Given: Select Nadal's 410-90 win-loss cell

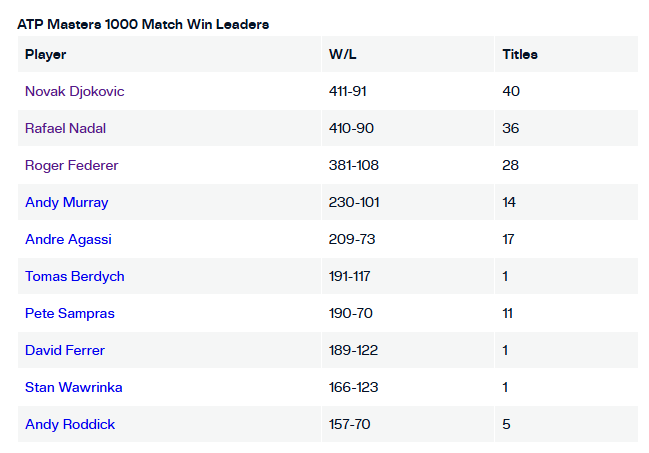Looking at the screenshot, I should [408, 128].
